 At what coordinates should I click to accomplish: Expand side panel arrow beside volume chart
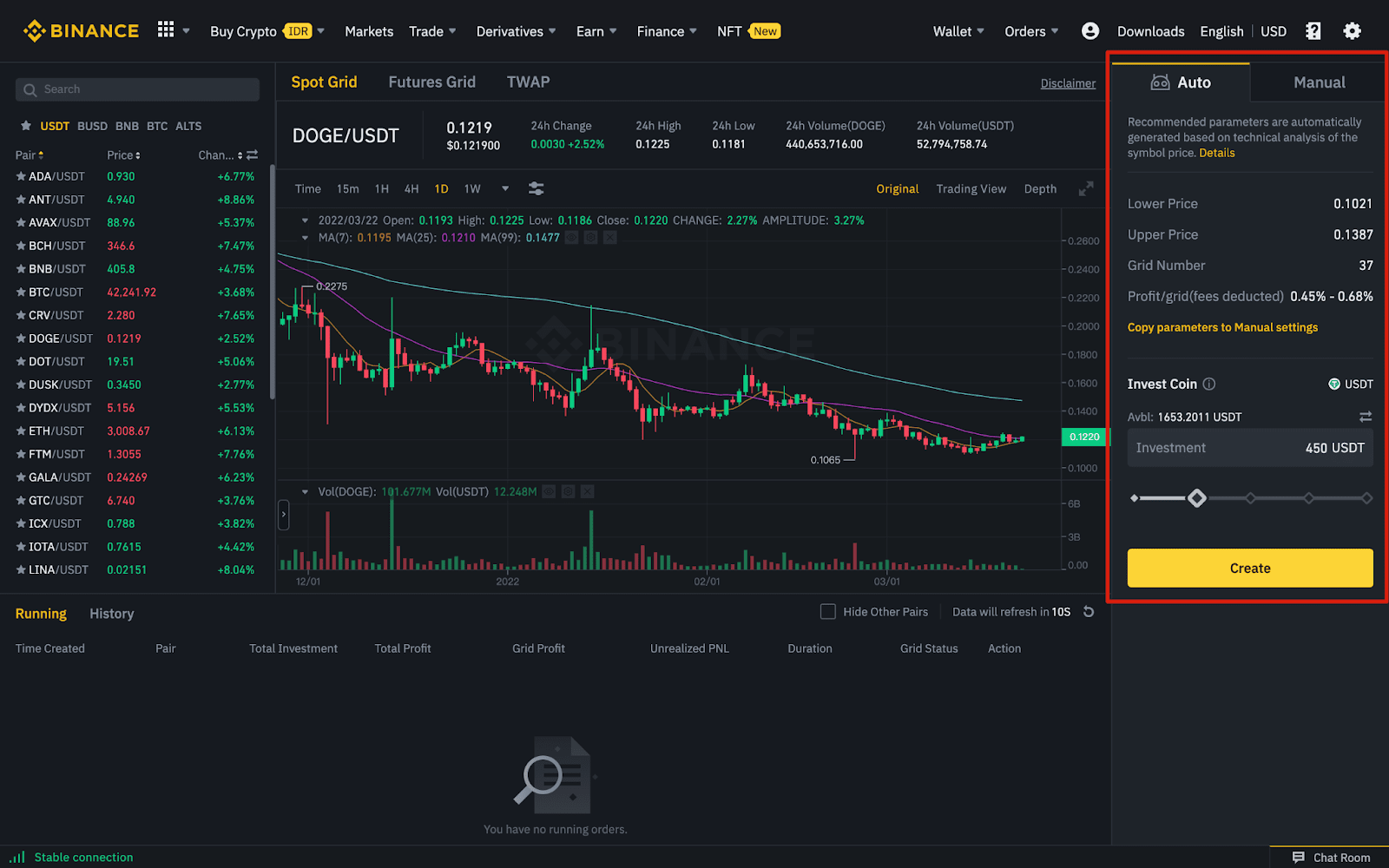point(283,515)
